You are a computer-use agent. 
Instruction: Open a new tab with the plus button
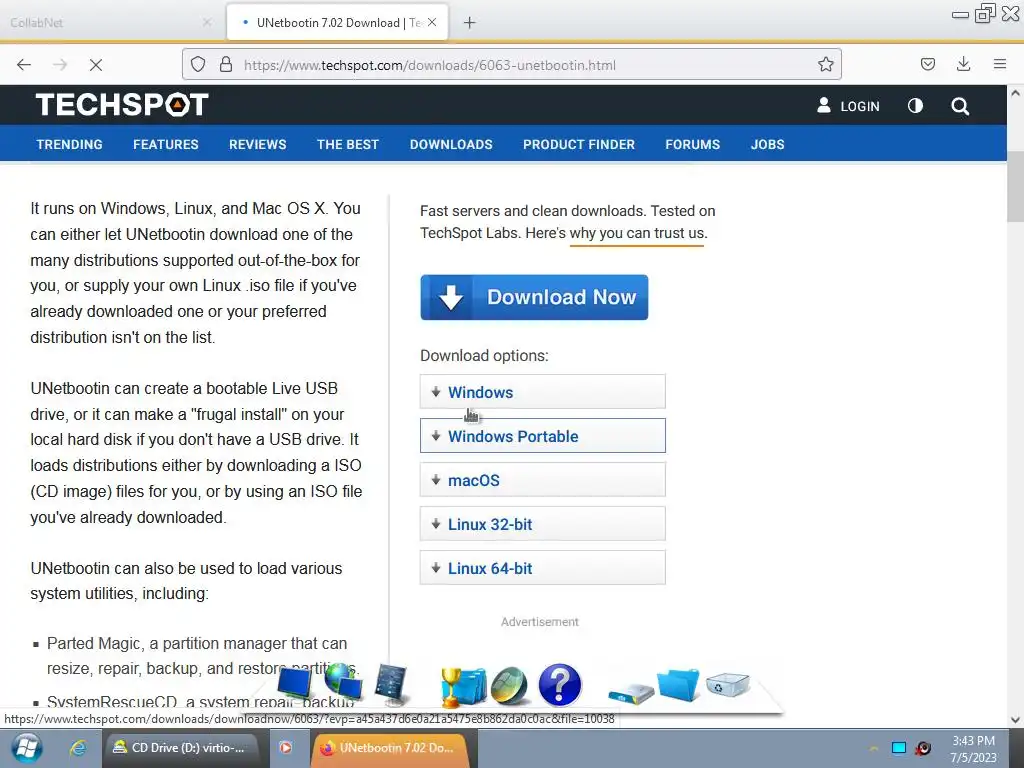[x=470, y=23]
